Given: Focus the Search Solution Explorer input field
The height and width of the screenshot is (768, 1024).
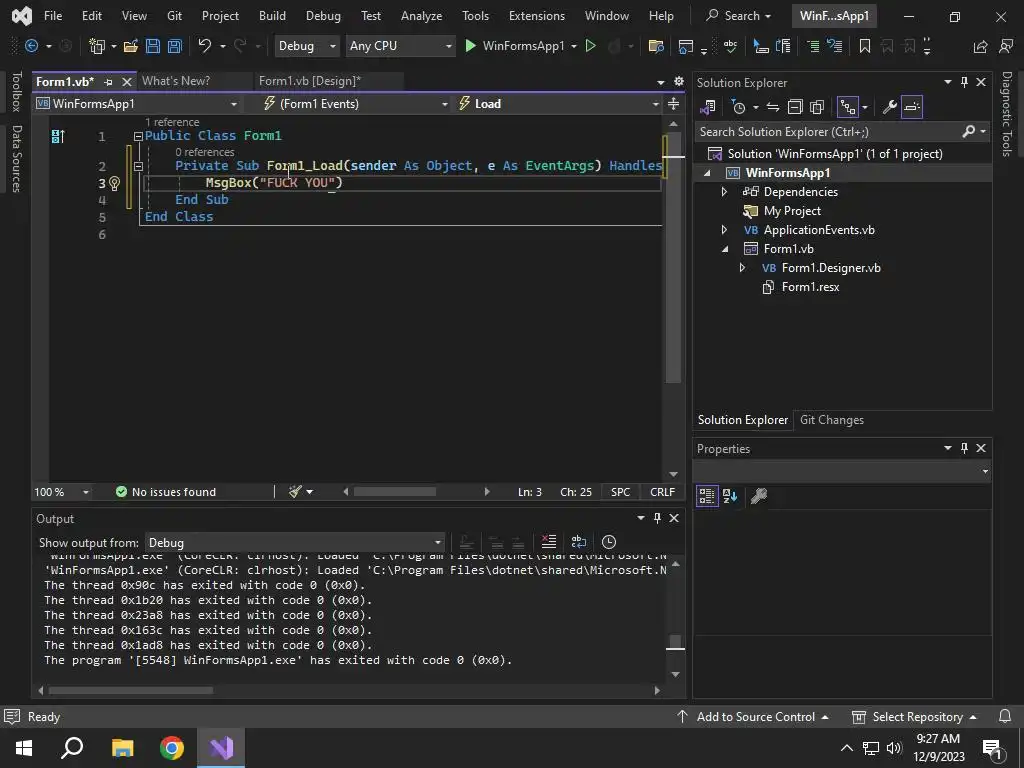Looking at the screenshot, I should click(828, 132).
